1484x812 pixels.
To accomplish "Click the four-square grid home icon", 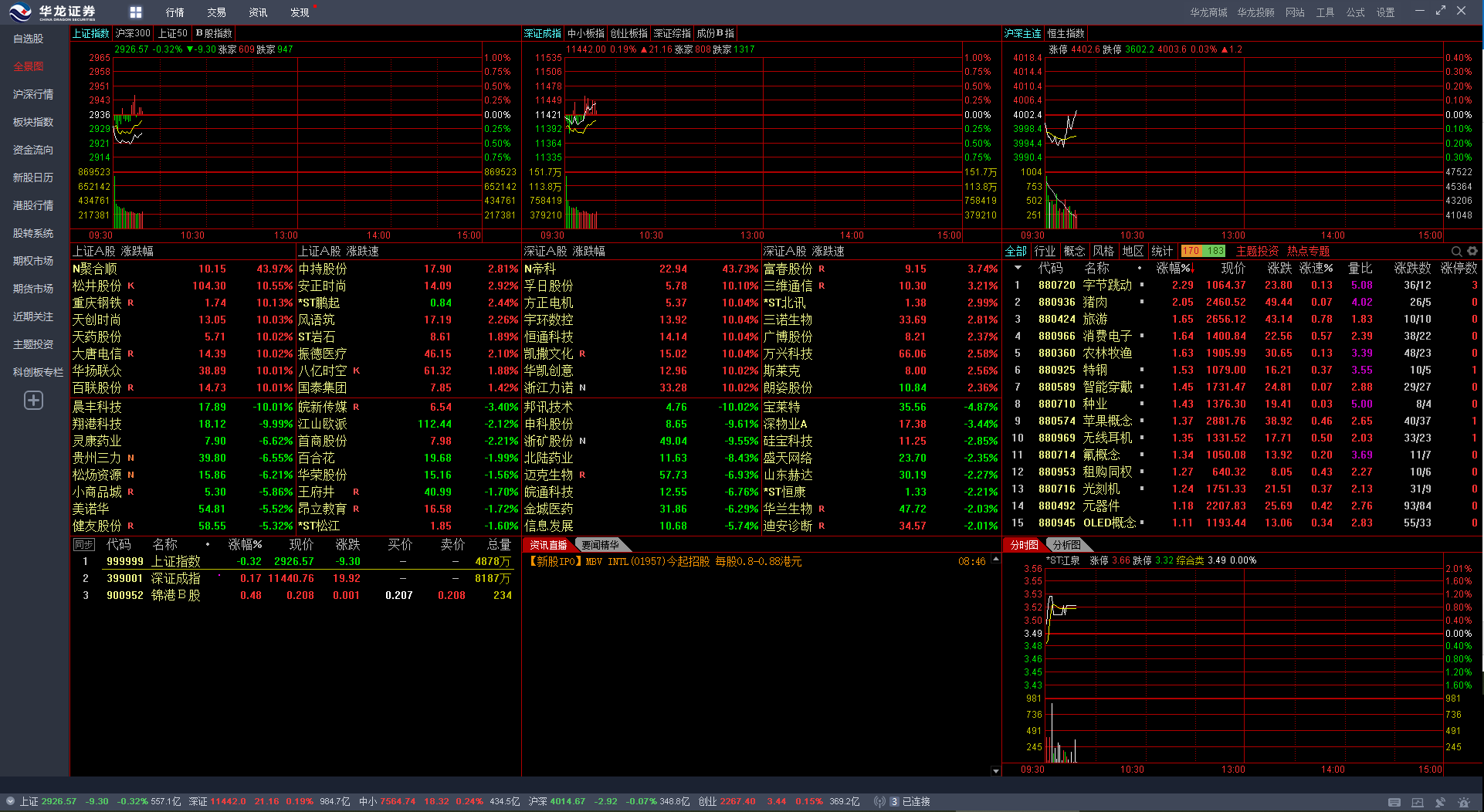I will 136,12.
